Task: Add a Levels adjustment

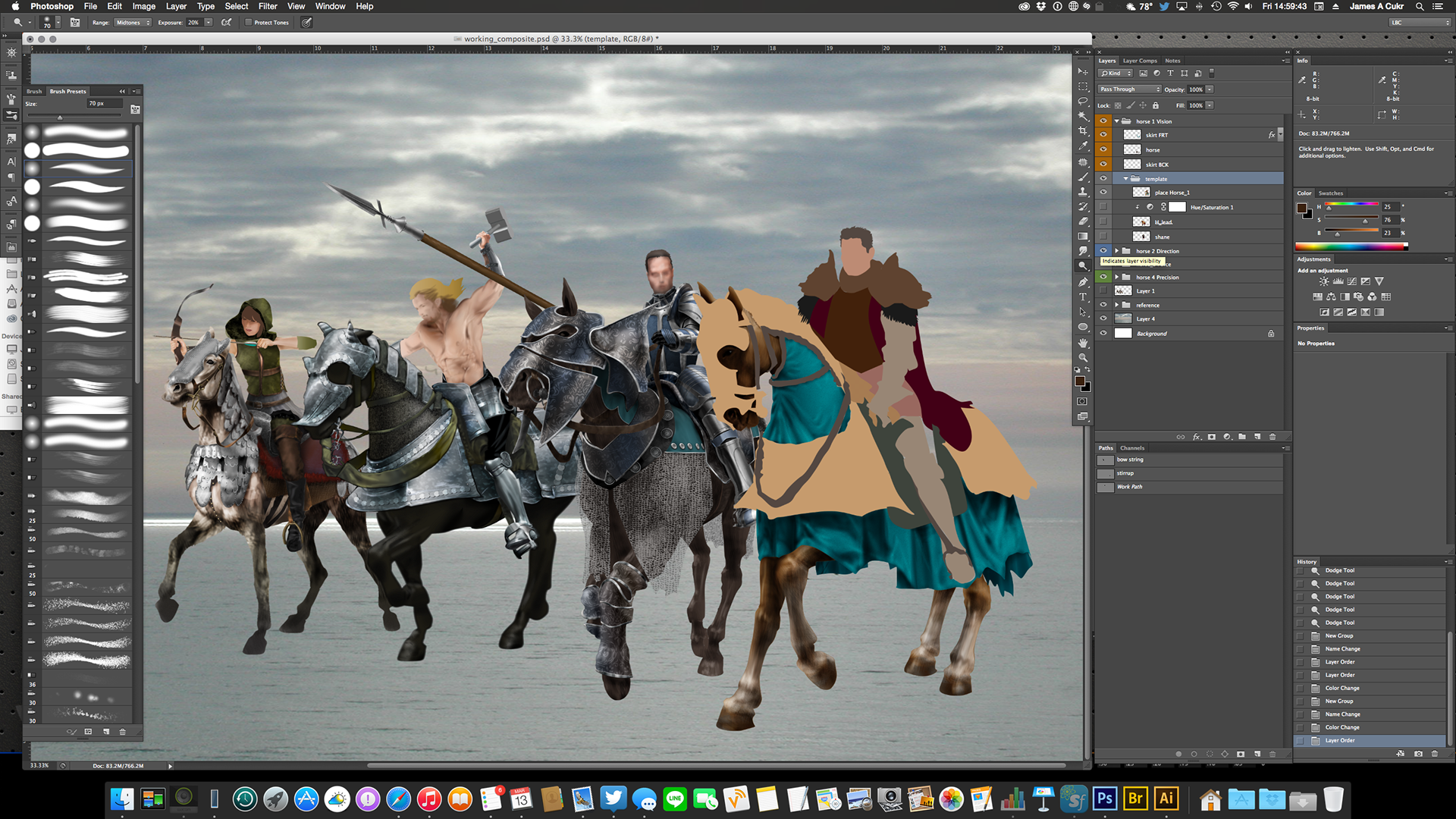Action: click(x=1338, y=281)
